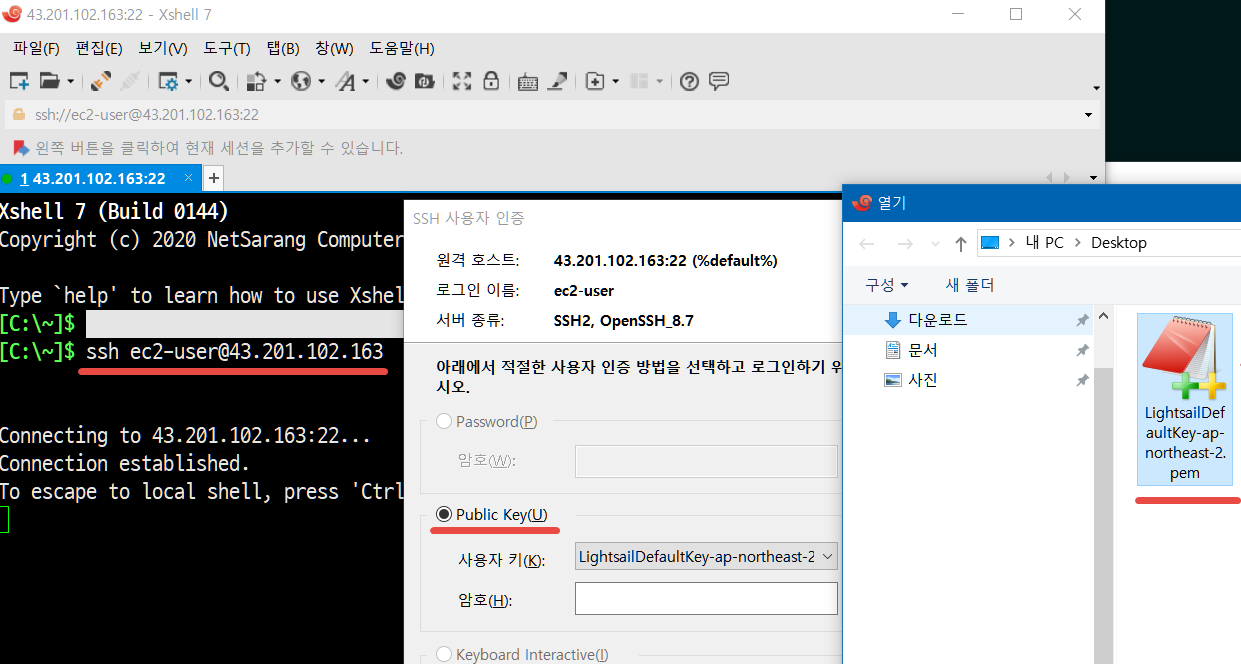The height and width of the screenshot is (664, 1241).
Task: Toggle full screen mode icon
Action: (462, 82)
